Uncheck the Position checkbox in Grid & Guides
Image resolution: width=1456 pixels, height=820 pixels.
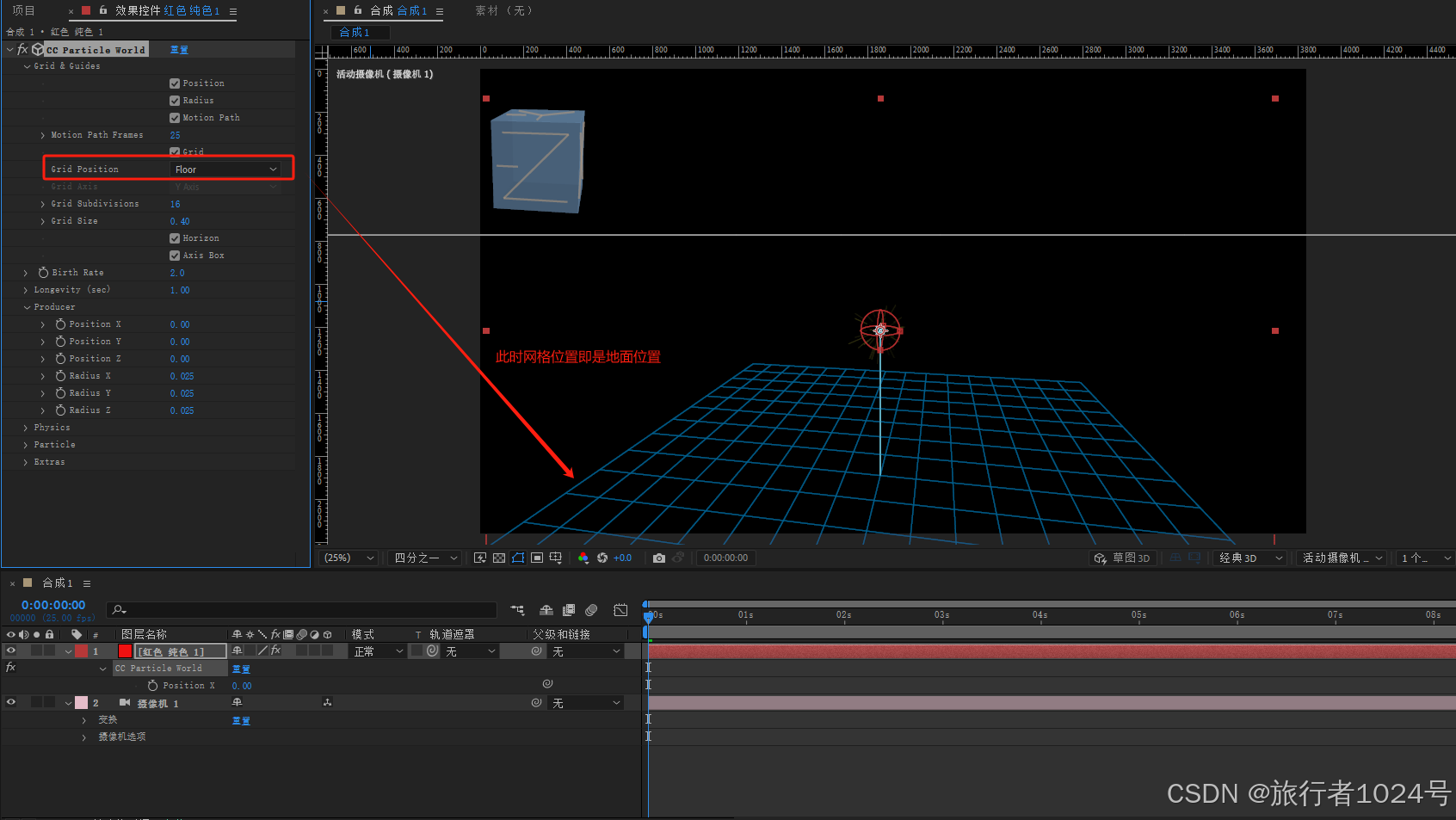tap(175, 83)
